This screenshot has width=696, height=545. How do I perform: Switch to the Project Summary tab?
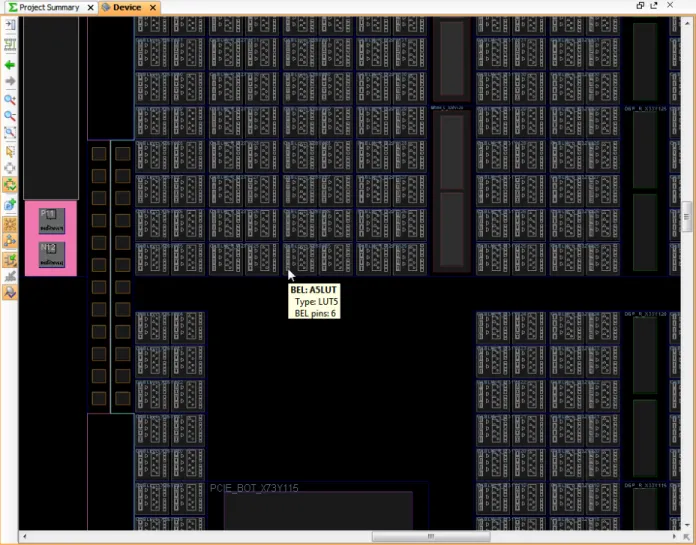[49, 8]
